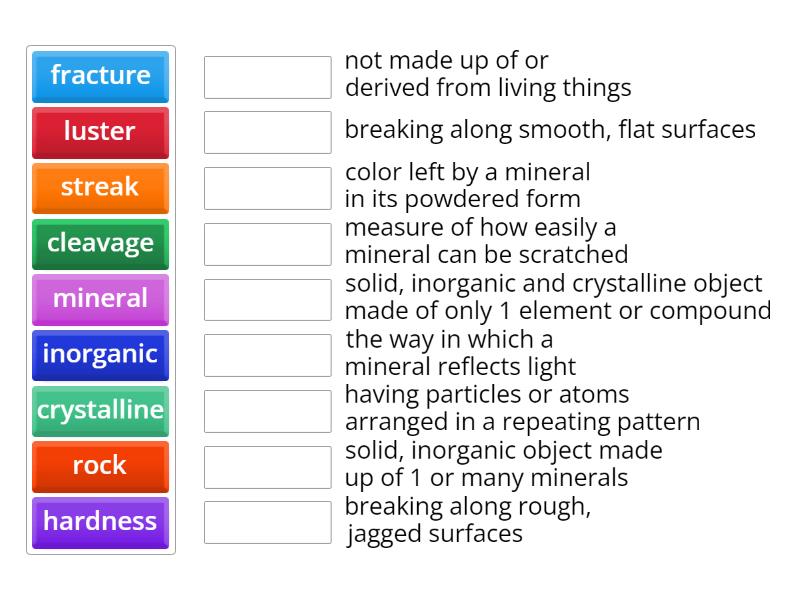Click the mineral word tile

coord(100,299)
